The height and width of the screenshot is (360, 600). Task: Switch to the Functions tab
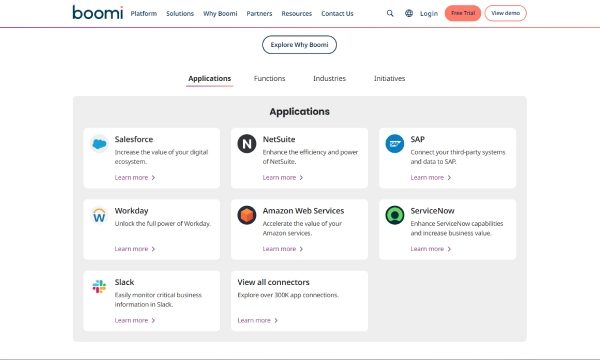click(x=269, y=78)
